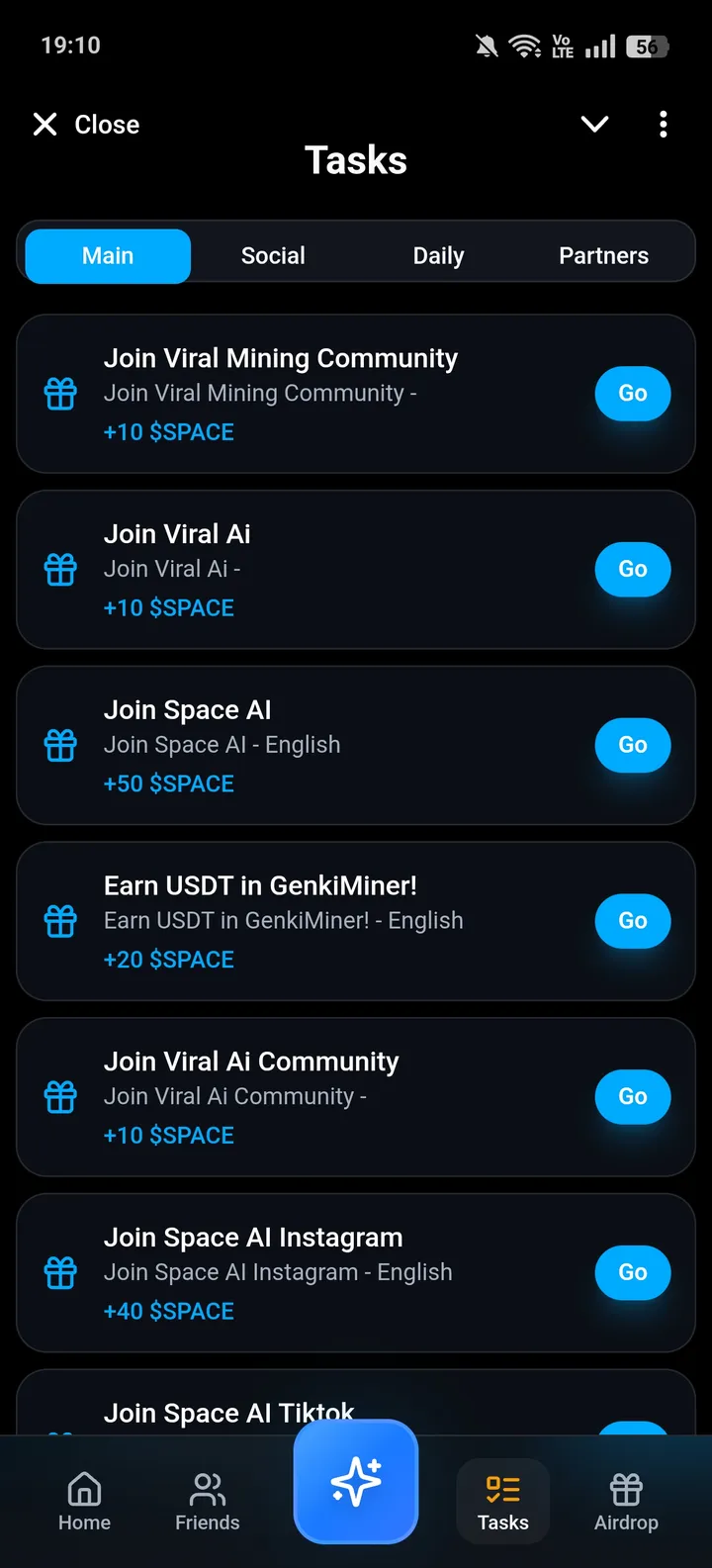Viewport: 712px width, 1568px height.
Task: Switch to the Social tab
Action: [x=273, y=256]
